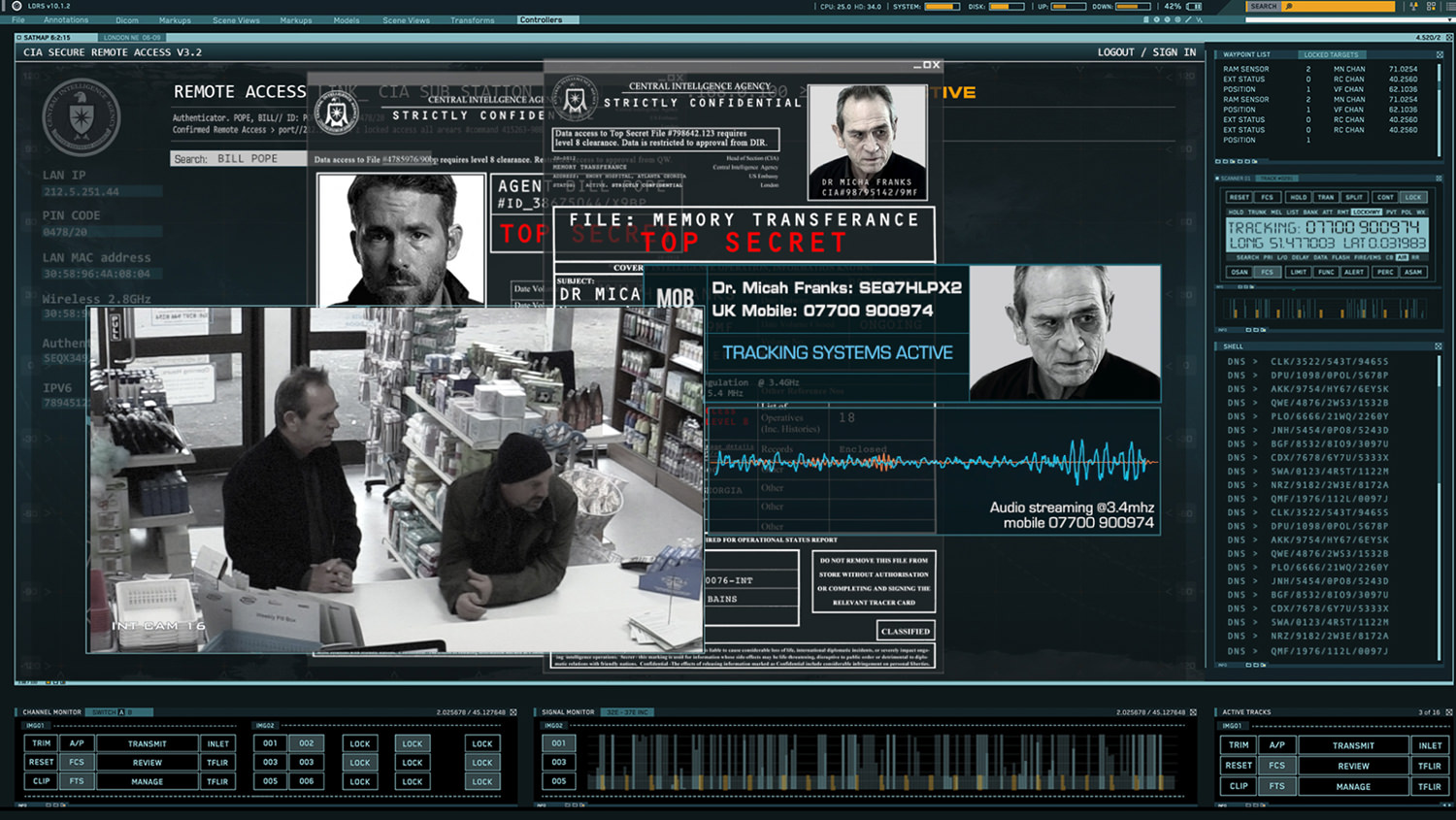Viewport: 1456px width, 820px height.
Task: Click MANAGE in the Channel Monitor
Action: coord(148,781)
